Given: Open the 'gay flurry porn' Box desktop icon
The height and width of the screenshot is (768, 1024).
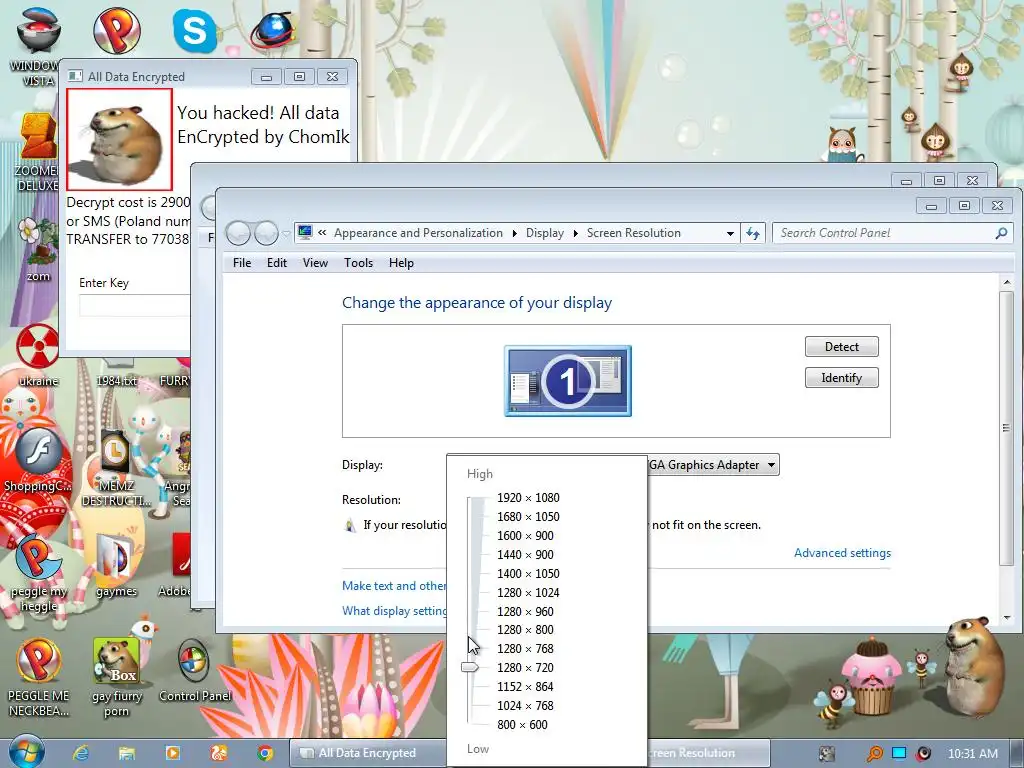Looking at the screenshot, I should tap(116, 678).
